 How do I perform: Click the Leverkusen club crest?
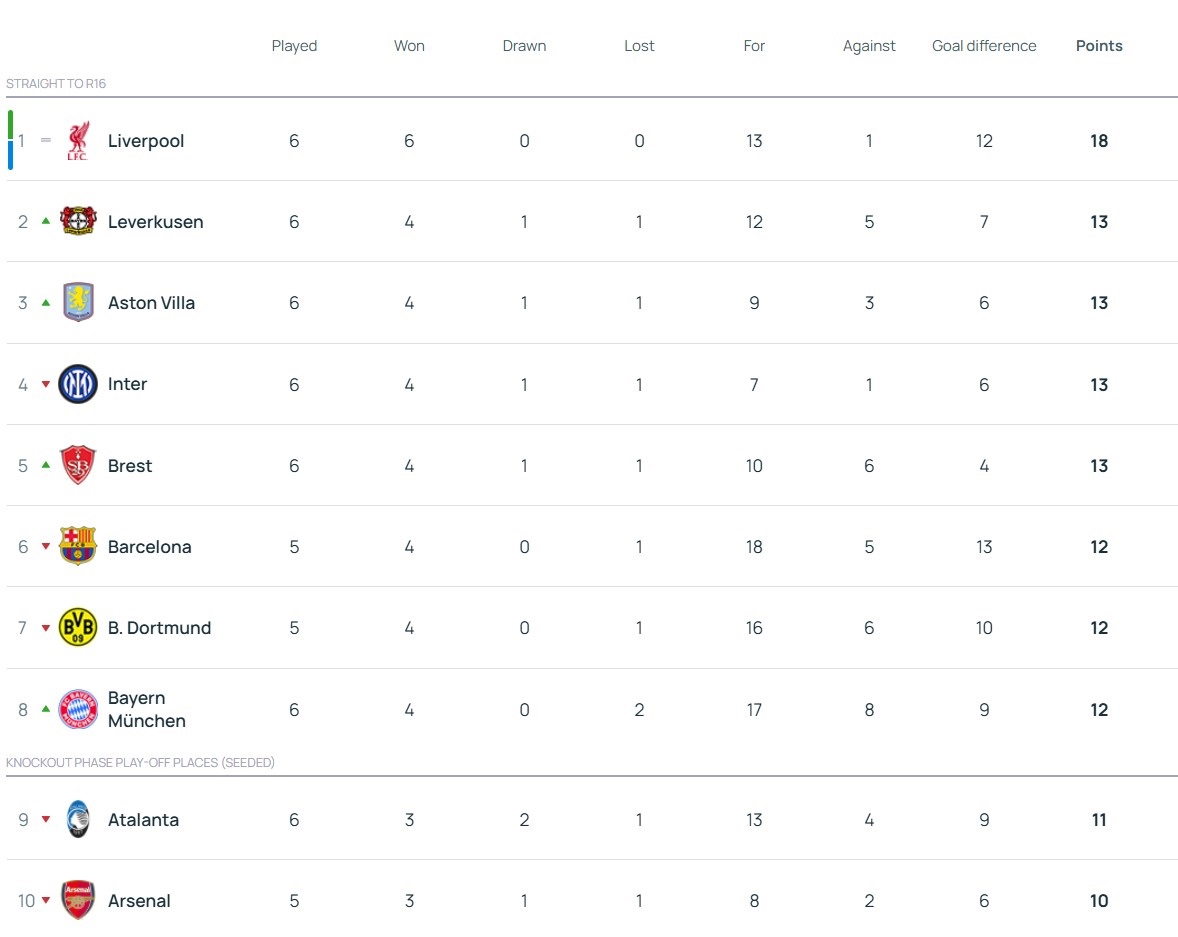(x=78, y=222)
